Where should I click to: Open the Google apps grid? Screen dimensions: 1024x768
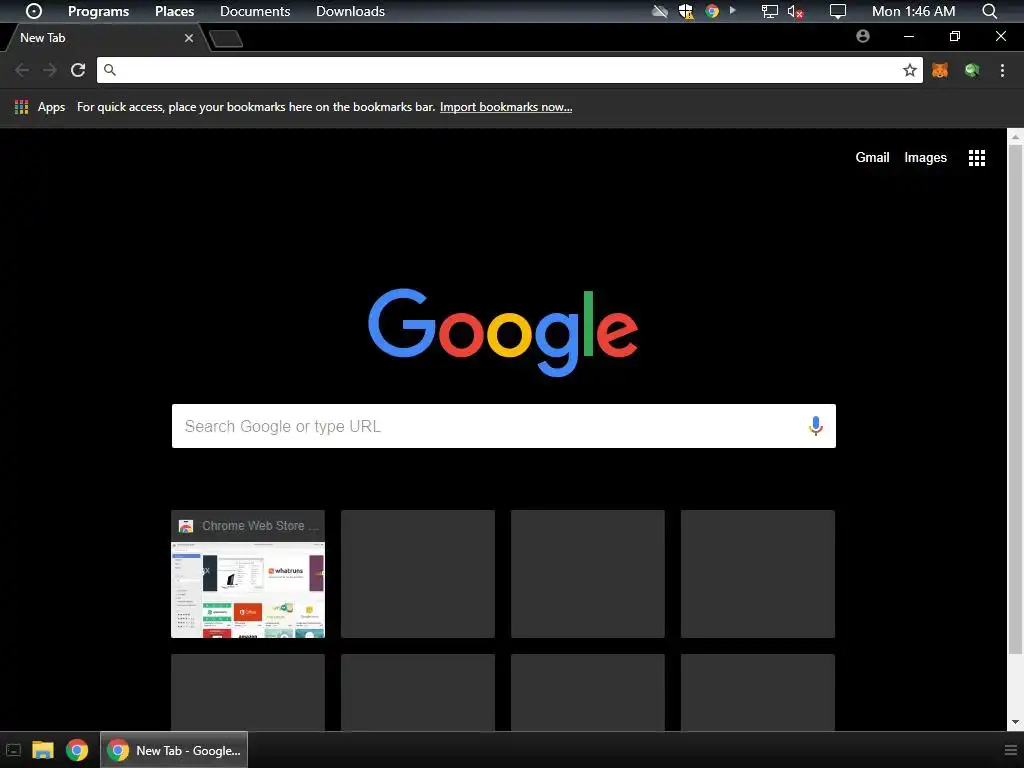coord(977,157)
